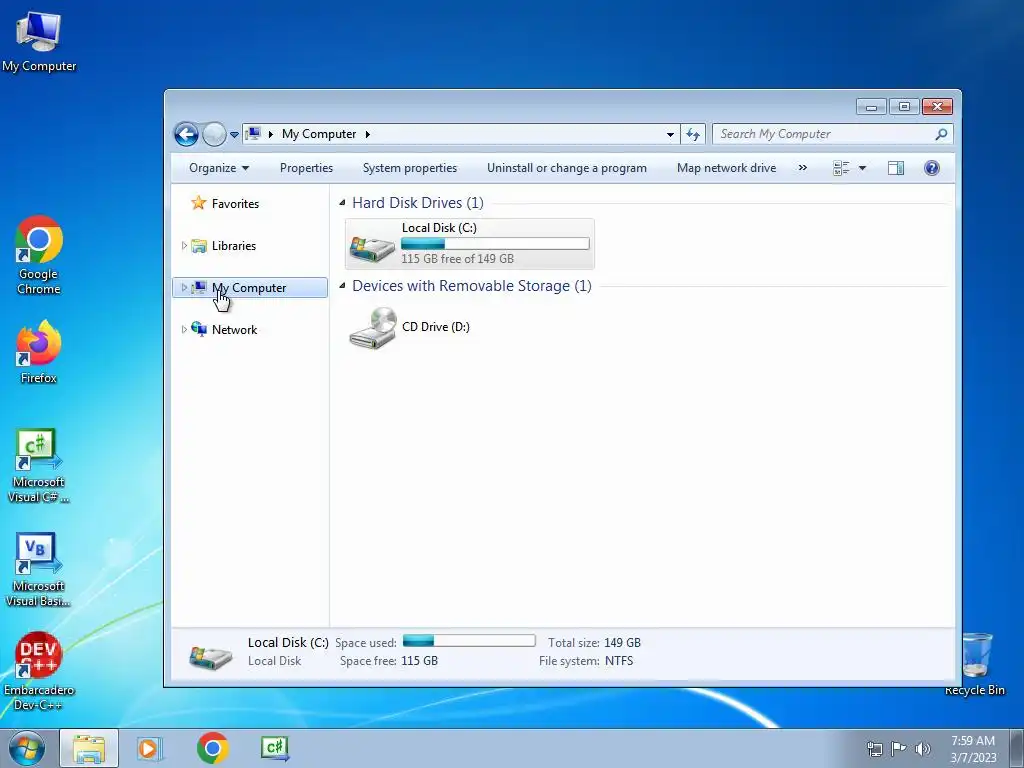
Task: Select the Recycle Bin desktop icon
Action: pyautogui.click(x=975, y=664)
